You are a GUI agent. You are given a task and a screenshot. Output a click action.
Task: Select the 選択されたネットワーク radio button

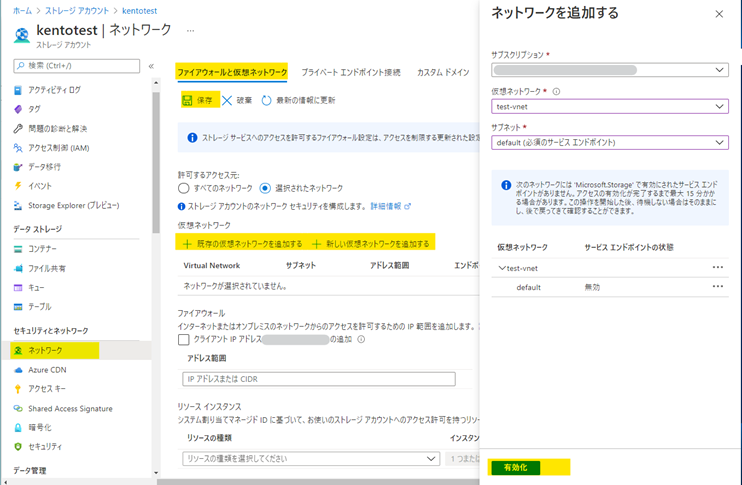pyautogui.click(x=265, y=187)
